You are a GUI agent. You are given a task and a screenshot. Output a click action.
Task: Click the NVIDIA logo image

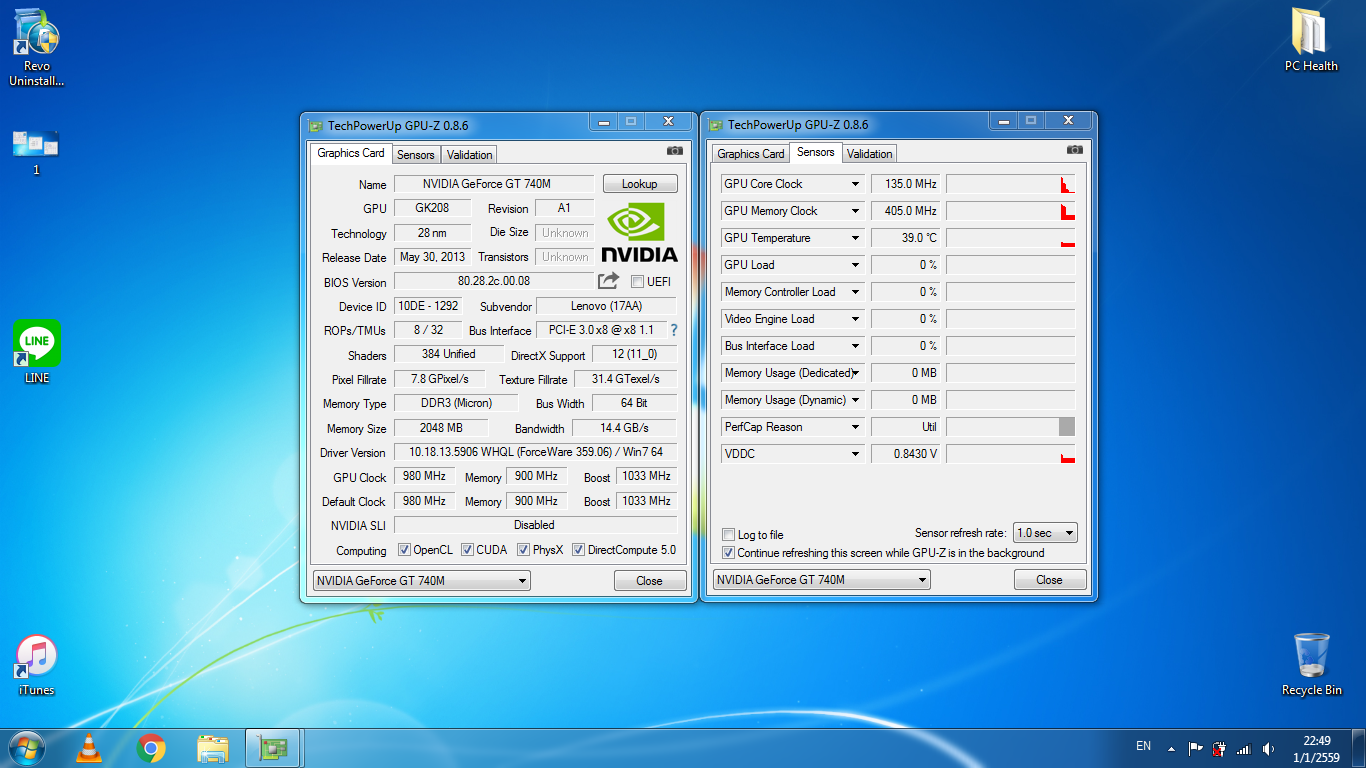(639, 233)
